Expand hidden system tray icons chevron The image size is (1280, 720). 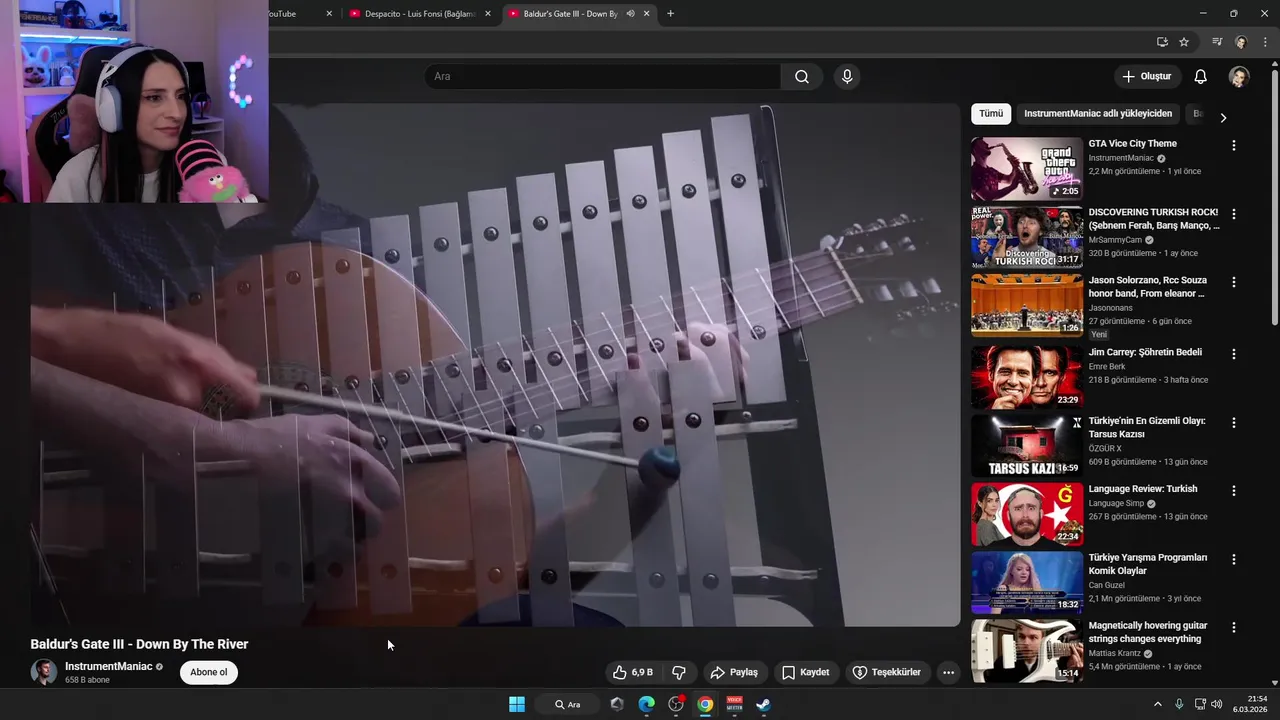(x=1158, y=704)
